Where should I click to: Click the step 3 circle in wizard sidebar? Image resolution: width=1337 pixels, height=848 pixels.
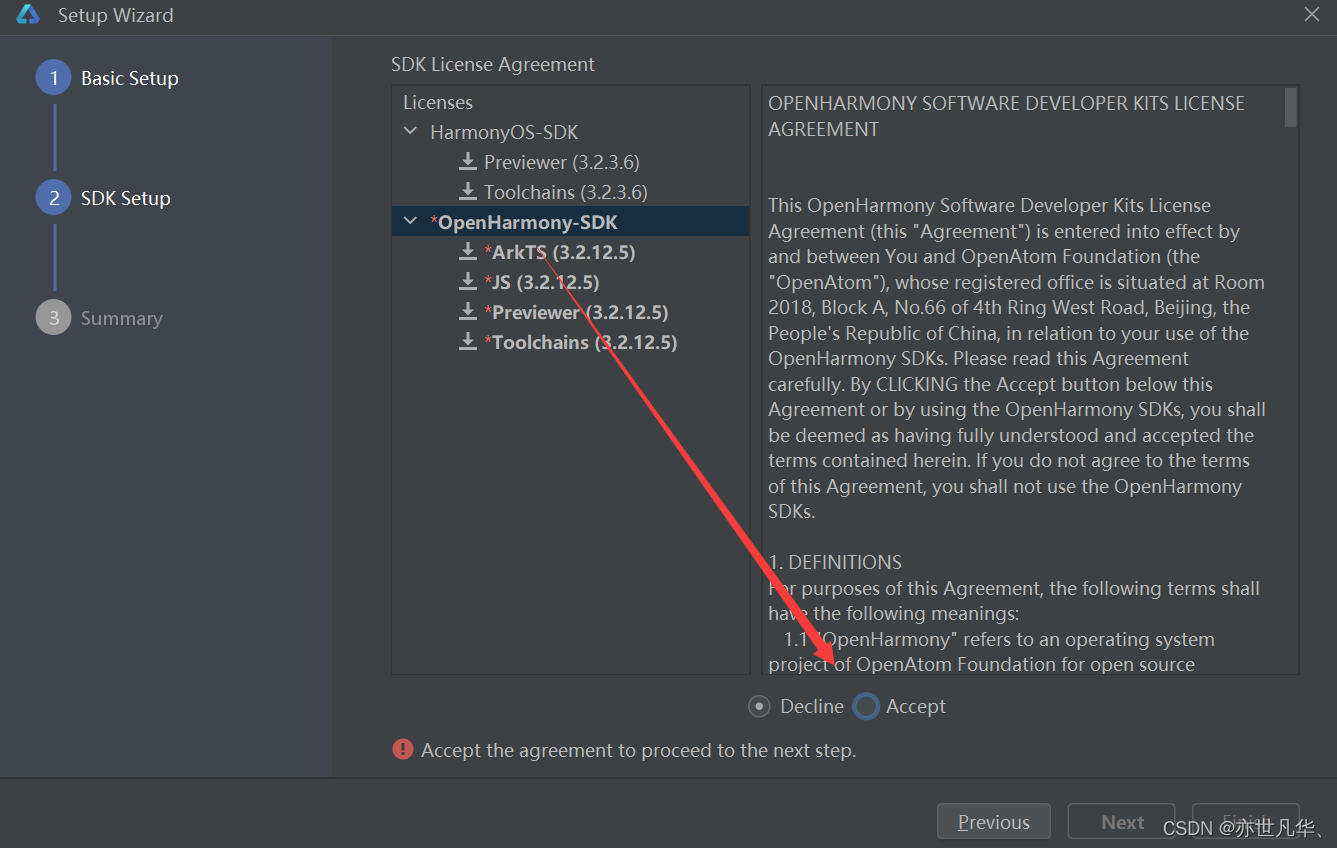click(54, 318)
